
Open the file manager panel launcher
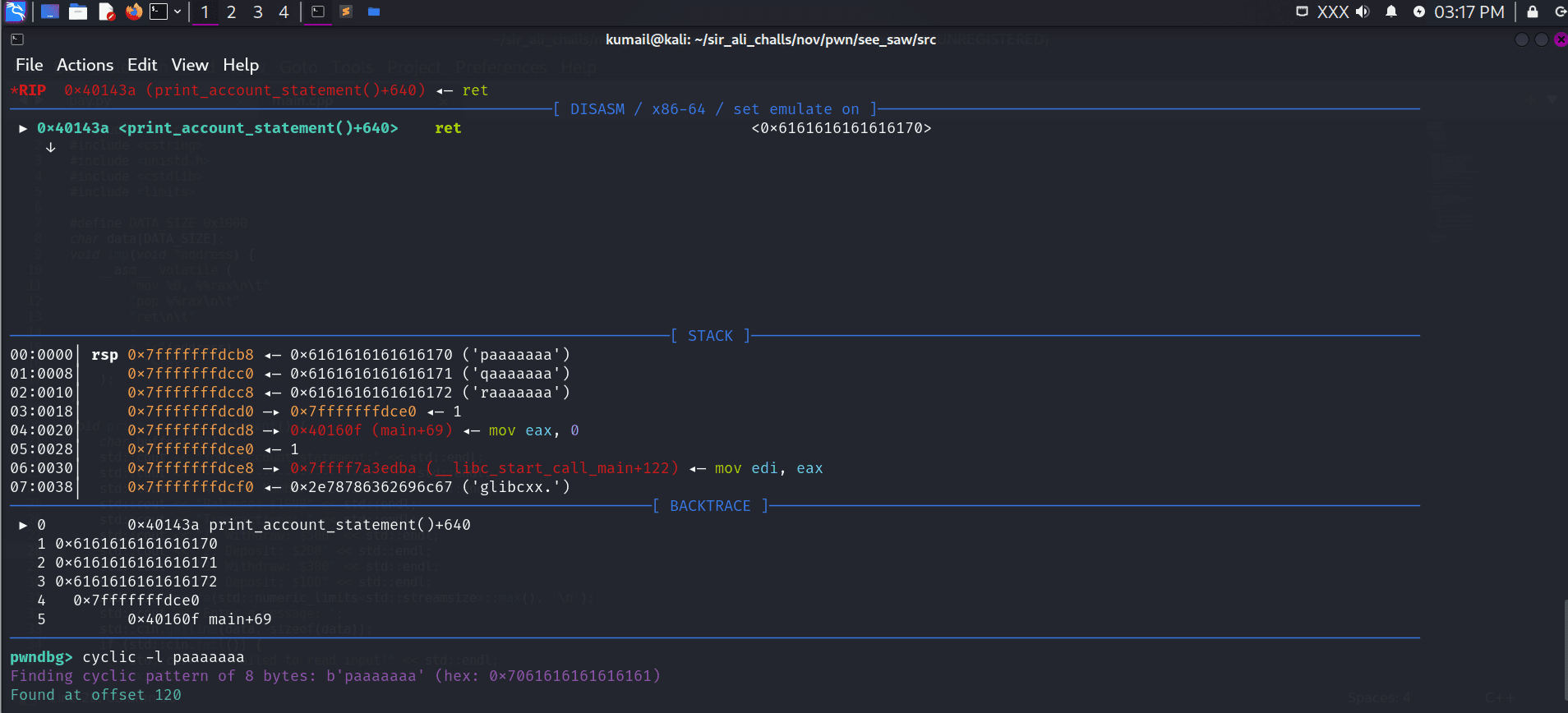pos(78,11)
